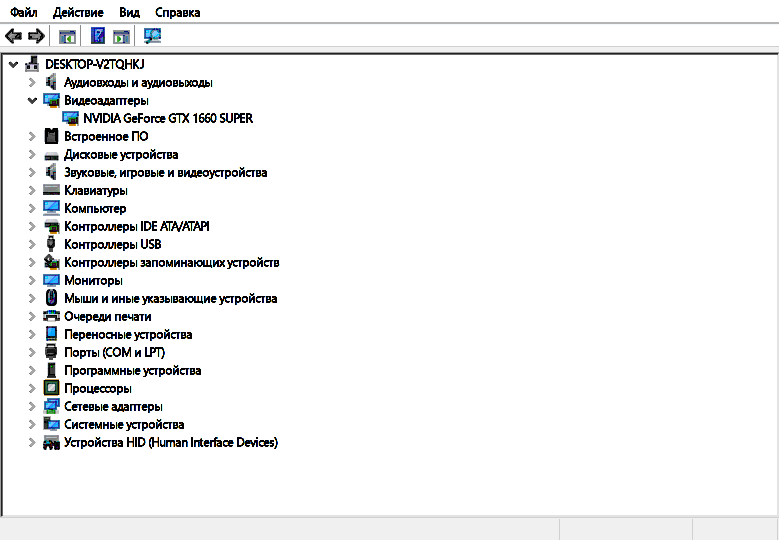Expand the Аудиовходы и аудиовыходы category
This screenshot has width=779, height=540.
pyautogui.click(x=32, y=82)
